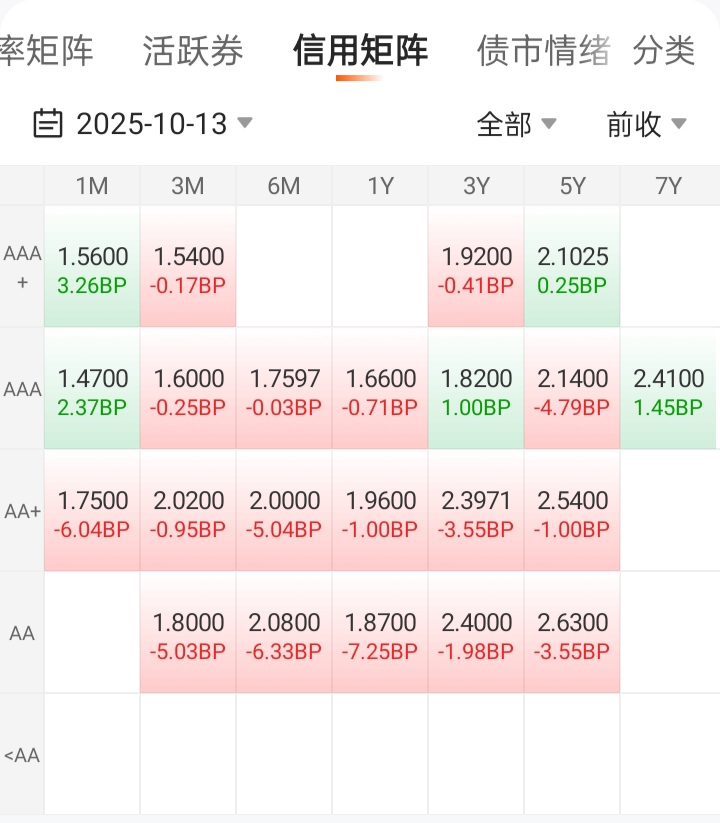Tap the AAA 6M cell 1.7597

[284, 390]
